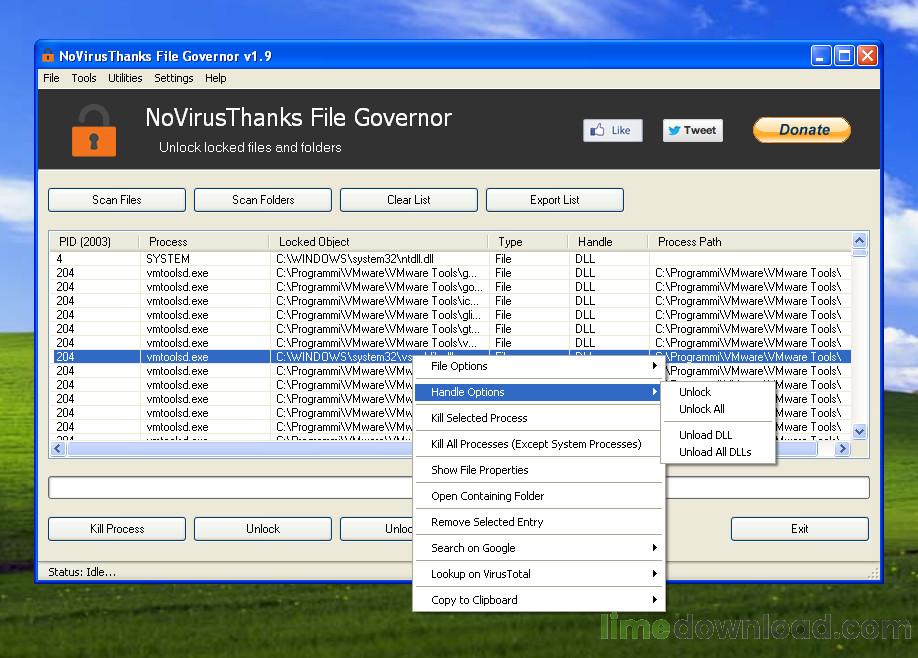Select row with VMware Tools\go... object
The image size is (918, 658).
click(x=451, y=287)
